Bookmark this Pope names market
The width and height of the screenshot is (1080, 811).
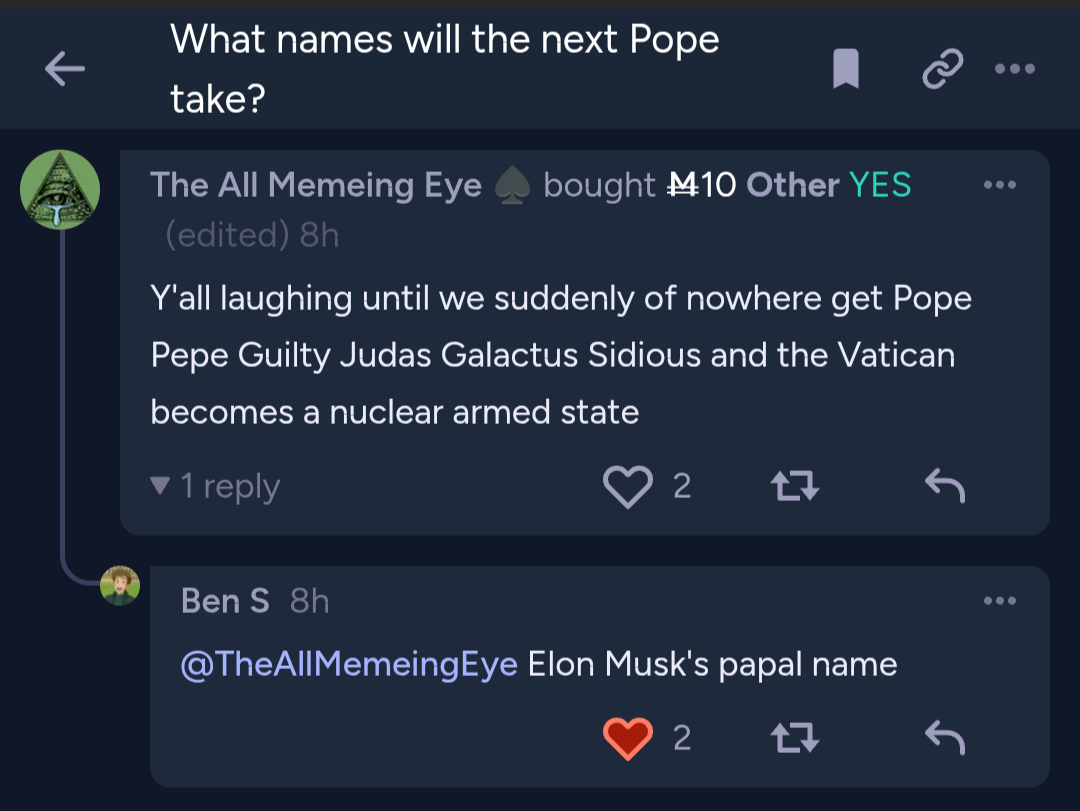(x=846, y=68)
